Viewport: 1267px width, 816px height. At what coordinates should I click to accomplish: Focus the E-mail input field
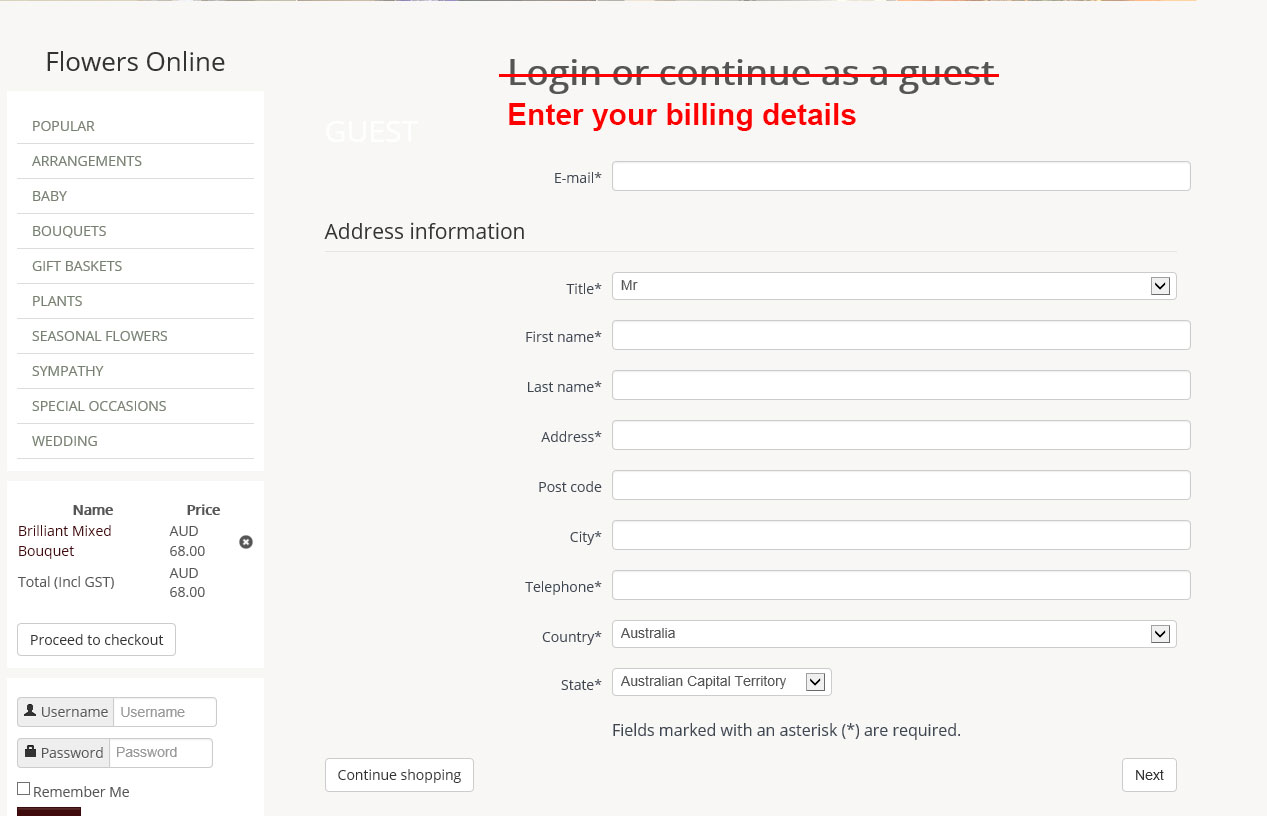point(901,176)
